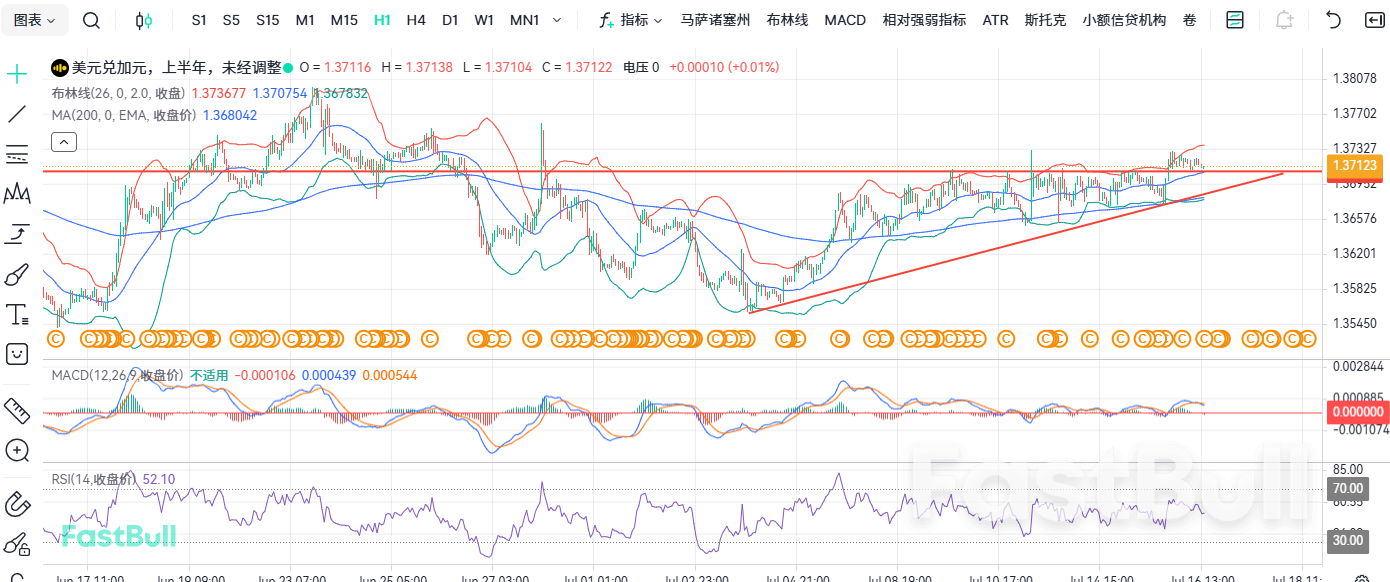Select the trend line drawing tool
Viewport: 1390px width, 582px height.
(x=16, y=114)
